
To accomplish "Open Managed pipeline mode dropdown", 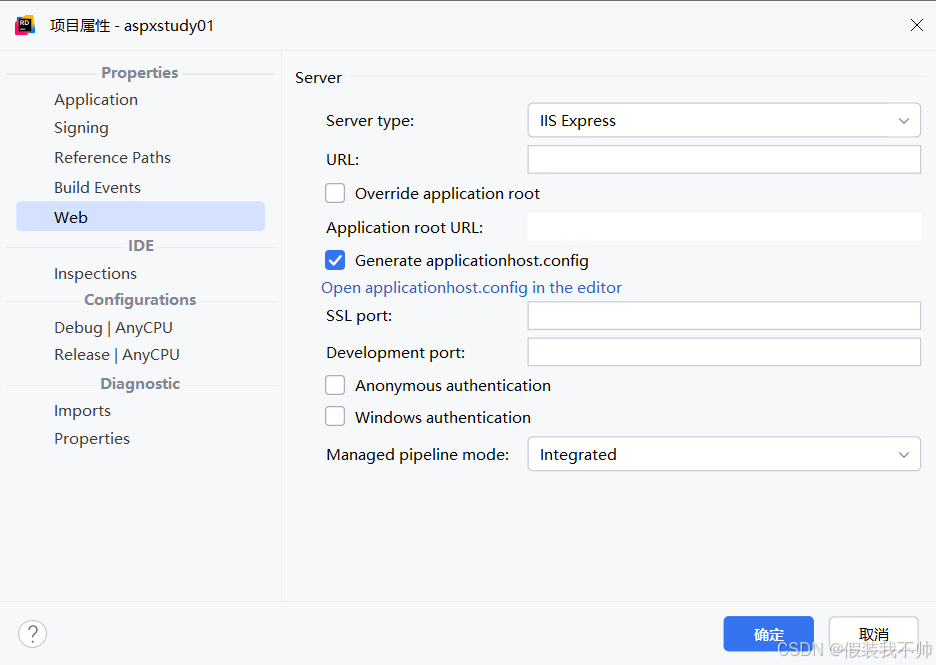I will (x=723, y=455).
